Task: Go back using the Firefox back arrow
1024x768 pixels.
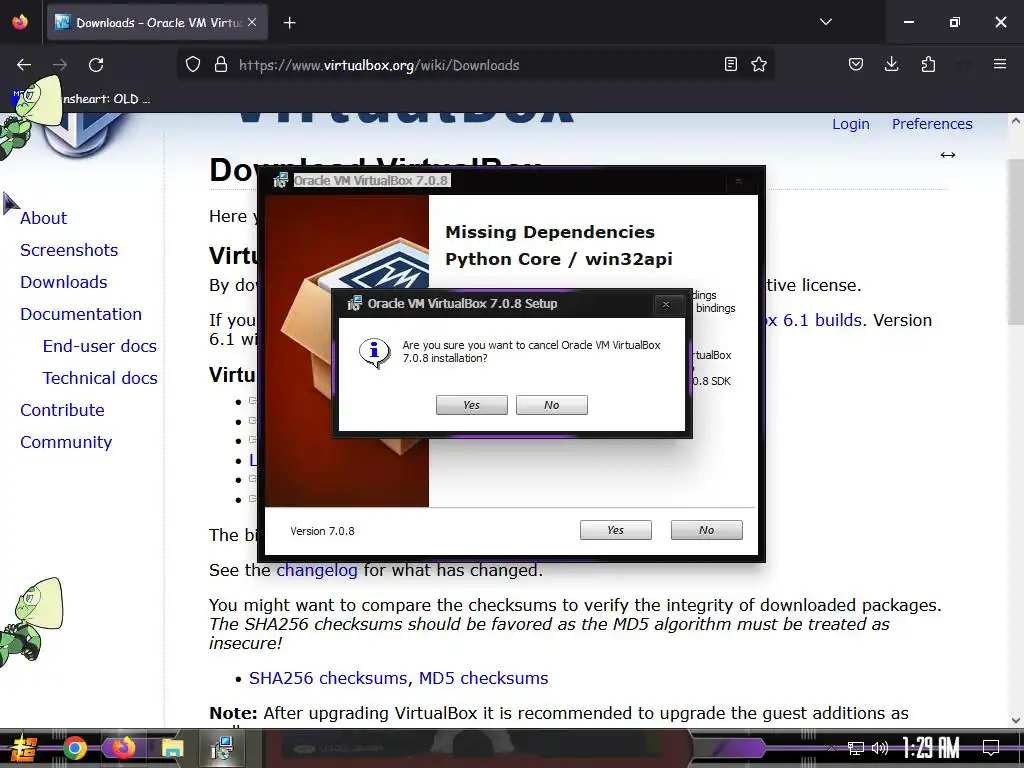Action: 24,65
